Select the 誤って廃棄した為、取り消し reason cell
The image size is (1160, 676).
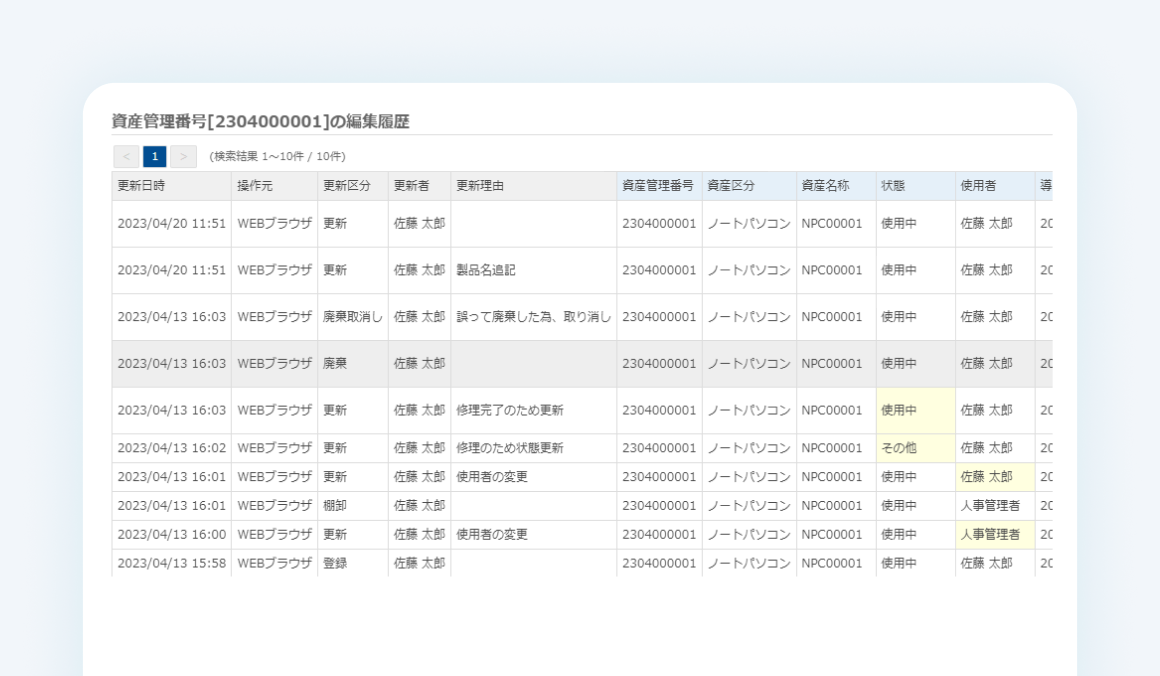coord(533,317)
